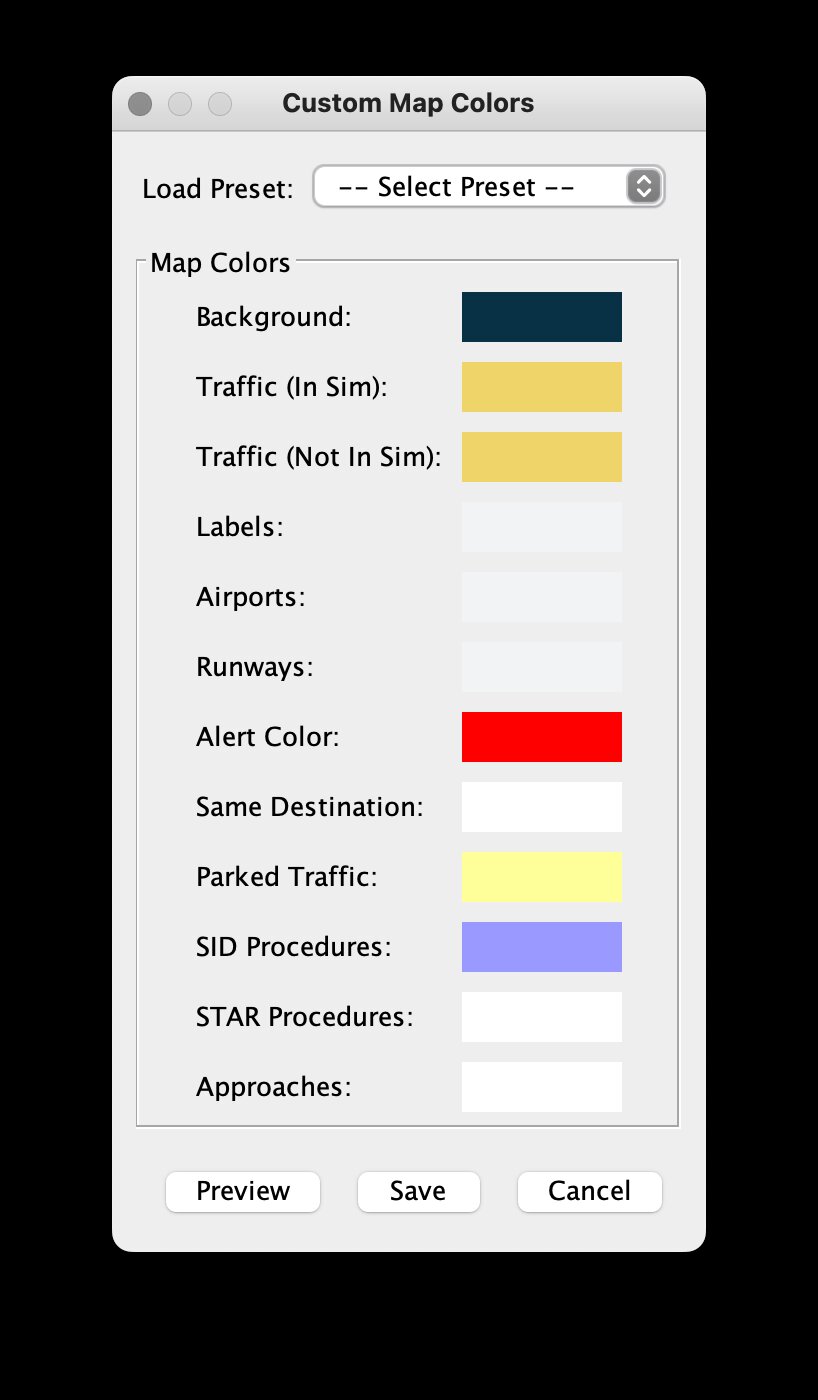Screen dimensions: 818x1400
Task: Open the Load Preset dropdown
Action: pos(472,187)
